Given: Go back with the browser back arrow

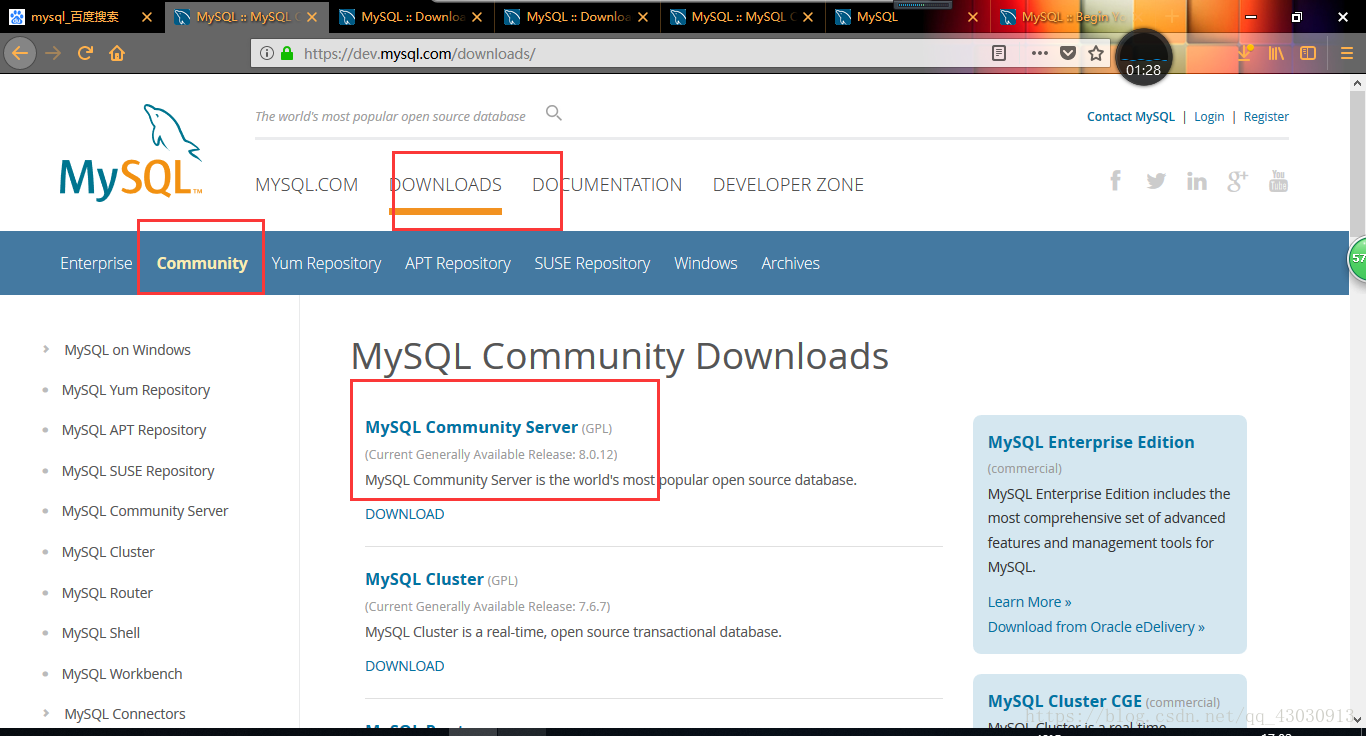Looking at the screenshot, I should point(20,53).
